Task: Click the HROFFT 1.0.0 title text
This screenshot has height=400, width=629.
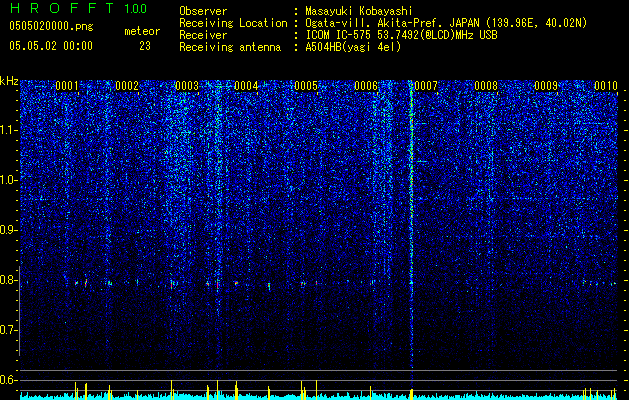Action: point(78,8)
